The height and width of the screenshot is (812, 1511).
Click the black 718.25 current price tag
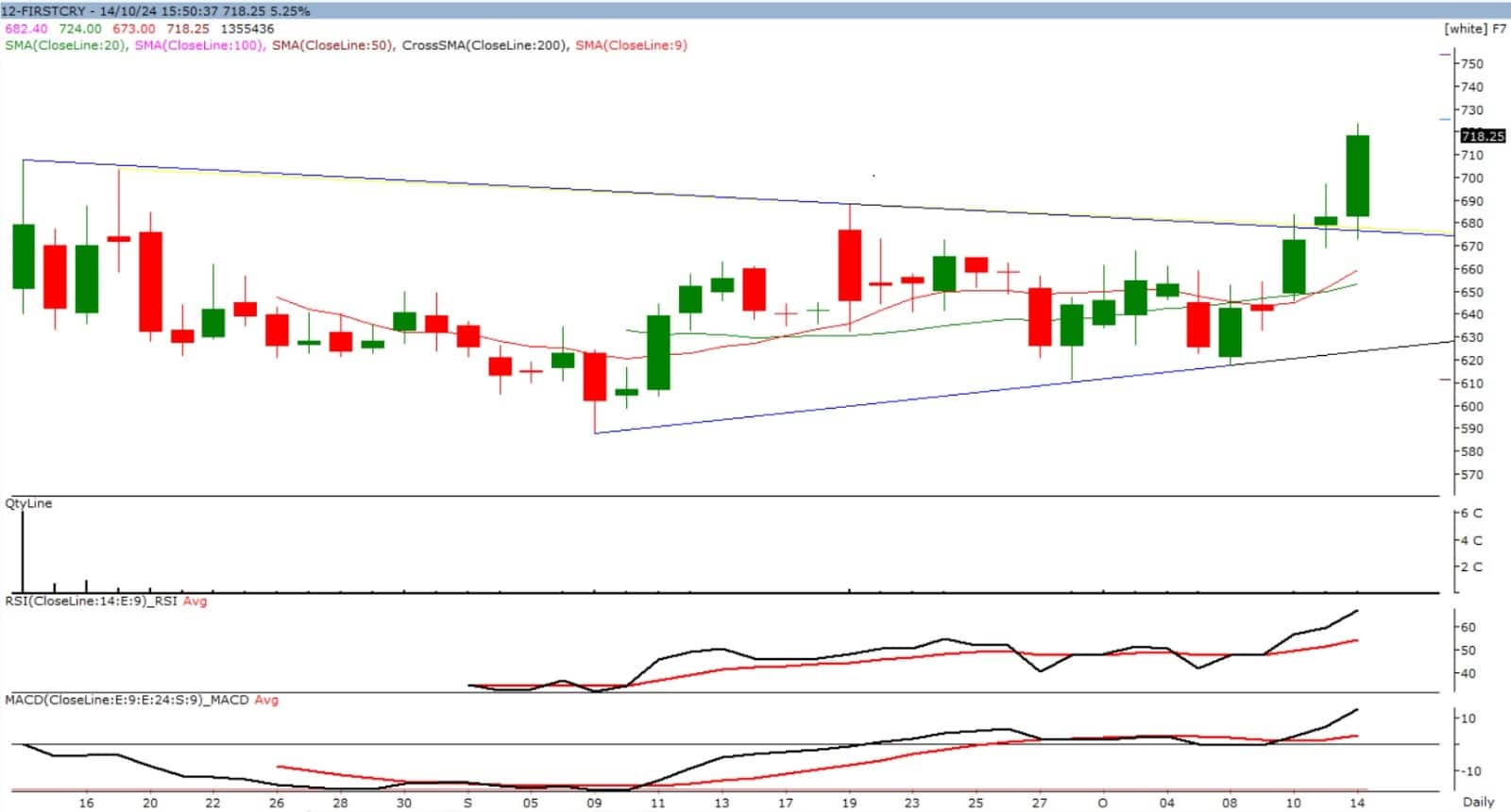[x=1482, y=136]
